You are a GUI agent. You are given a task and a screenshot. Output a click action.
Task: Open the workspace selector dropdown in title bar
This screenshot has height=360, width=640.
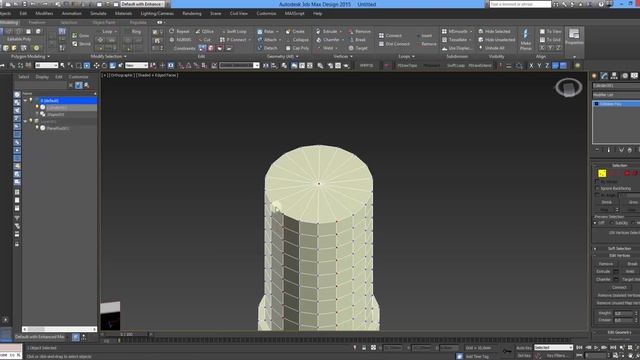[142, 4]
